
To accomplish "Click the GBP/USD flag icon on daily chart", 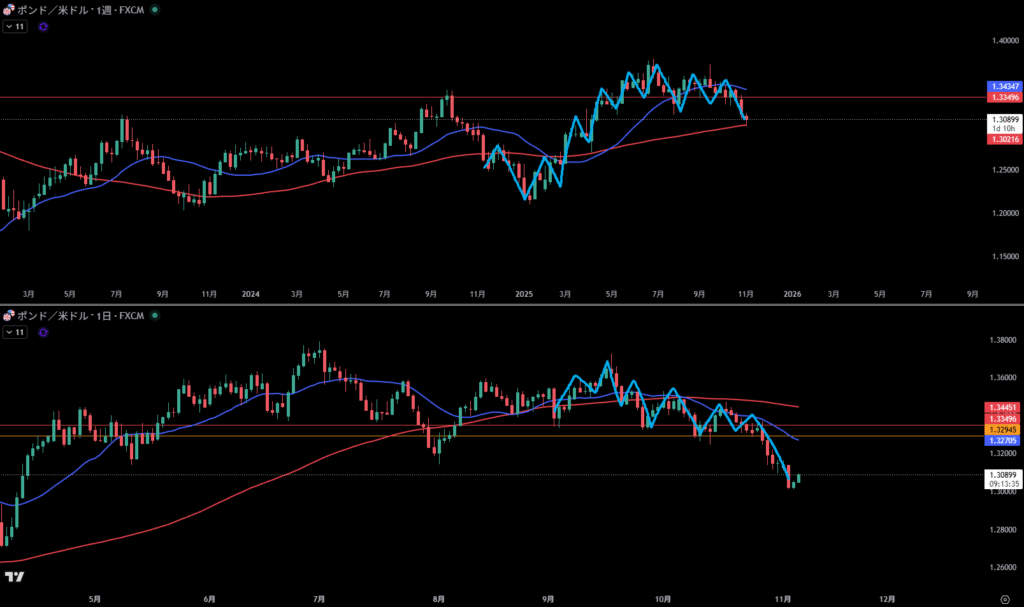I will [9, 316].
